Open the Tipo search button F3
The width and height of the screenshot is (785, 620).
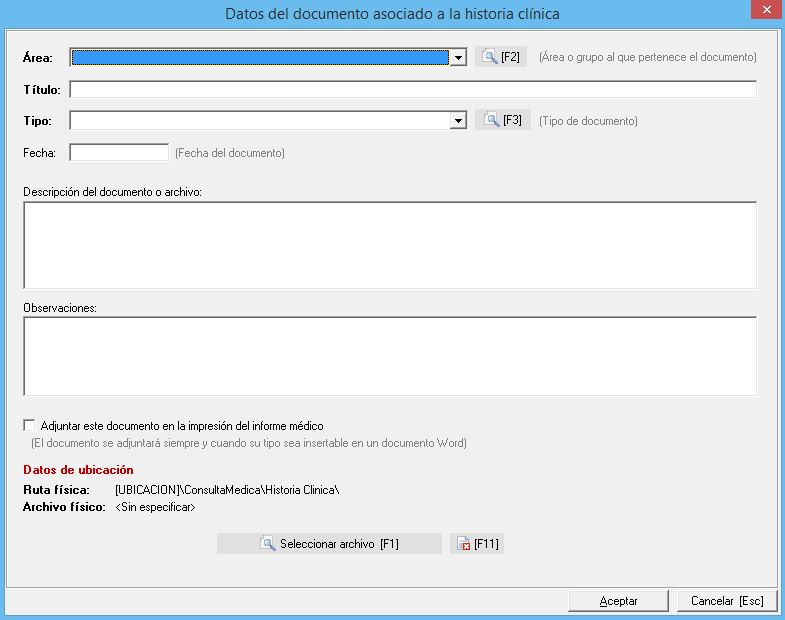click(503, 120)
